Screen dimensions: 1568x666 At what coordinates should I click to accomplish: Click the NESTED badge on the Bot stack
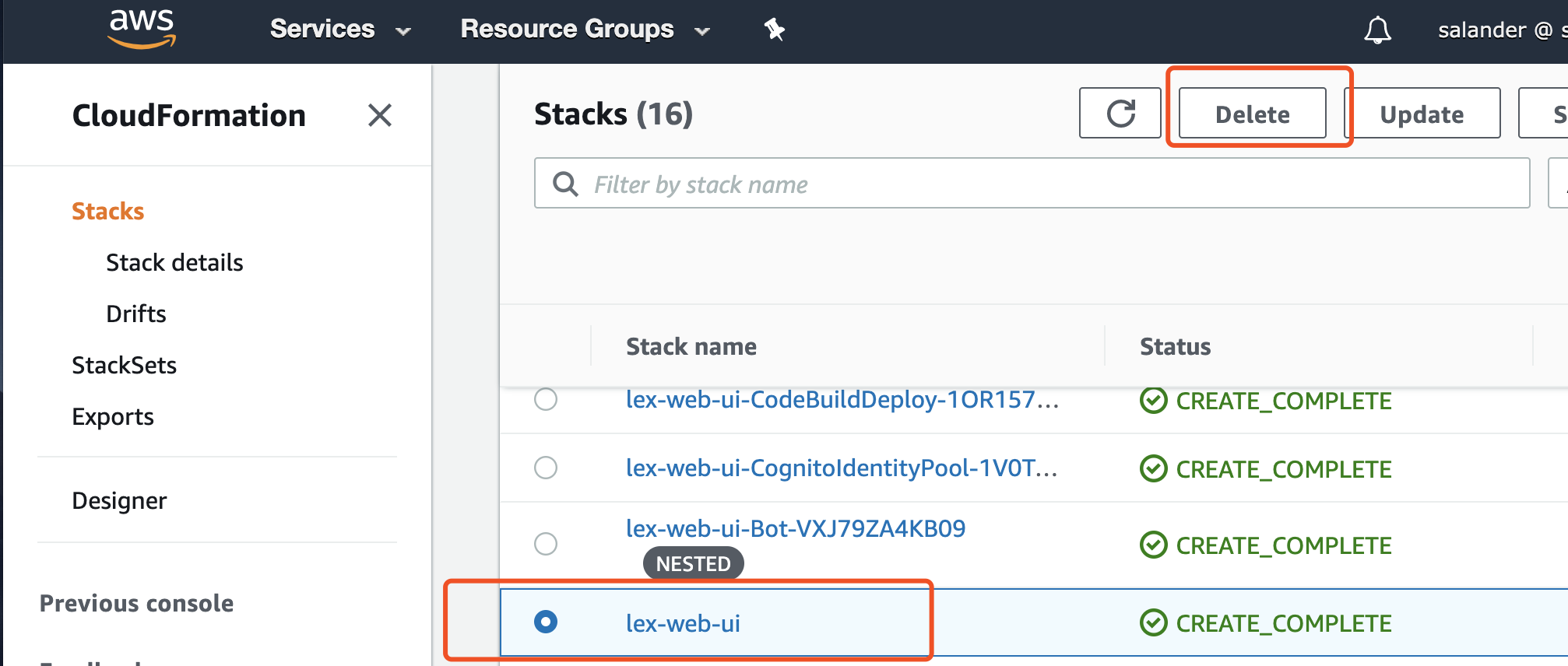click(693, 563)
